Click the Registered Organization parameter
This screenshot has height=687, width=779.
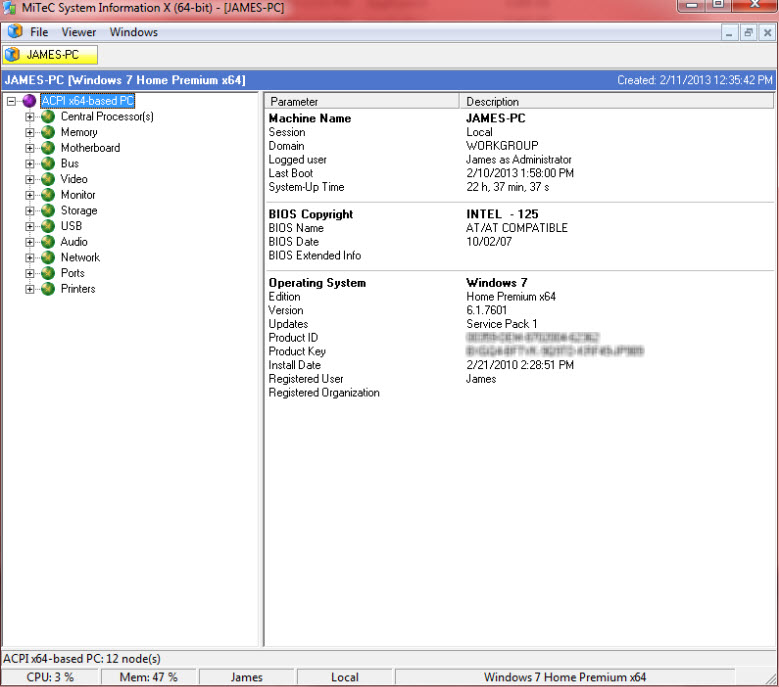pyautogui.click(x=324, y=393)
